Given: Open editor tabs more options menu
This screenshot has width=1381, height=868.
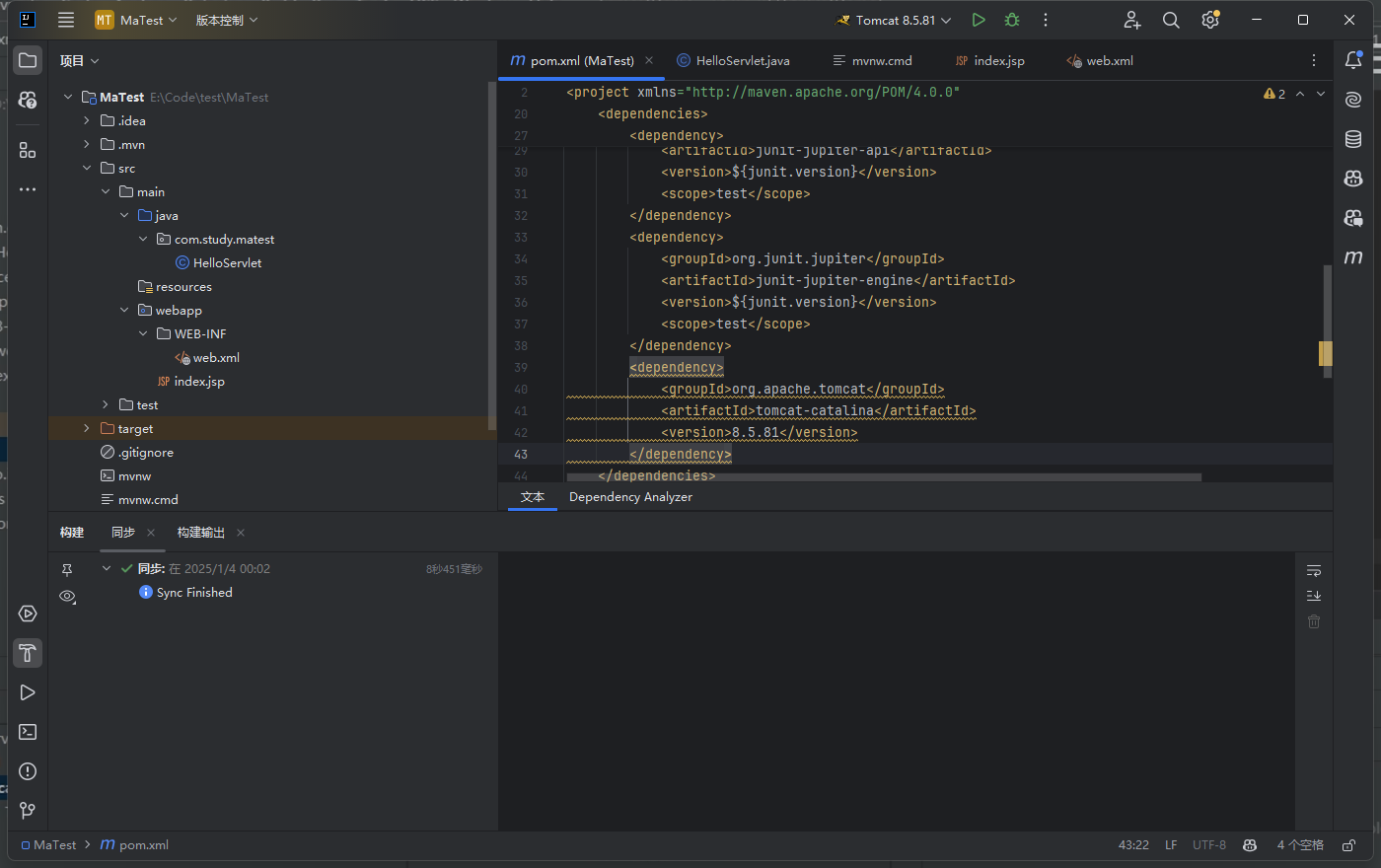Looking at the screenshot, I should click(x=1314, y=60).
